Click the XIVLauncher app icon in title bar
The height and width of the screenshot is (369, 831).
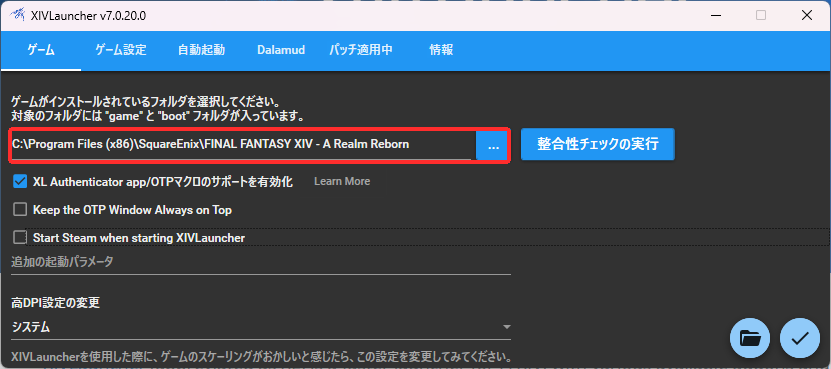click(x=17, y=15)
